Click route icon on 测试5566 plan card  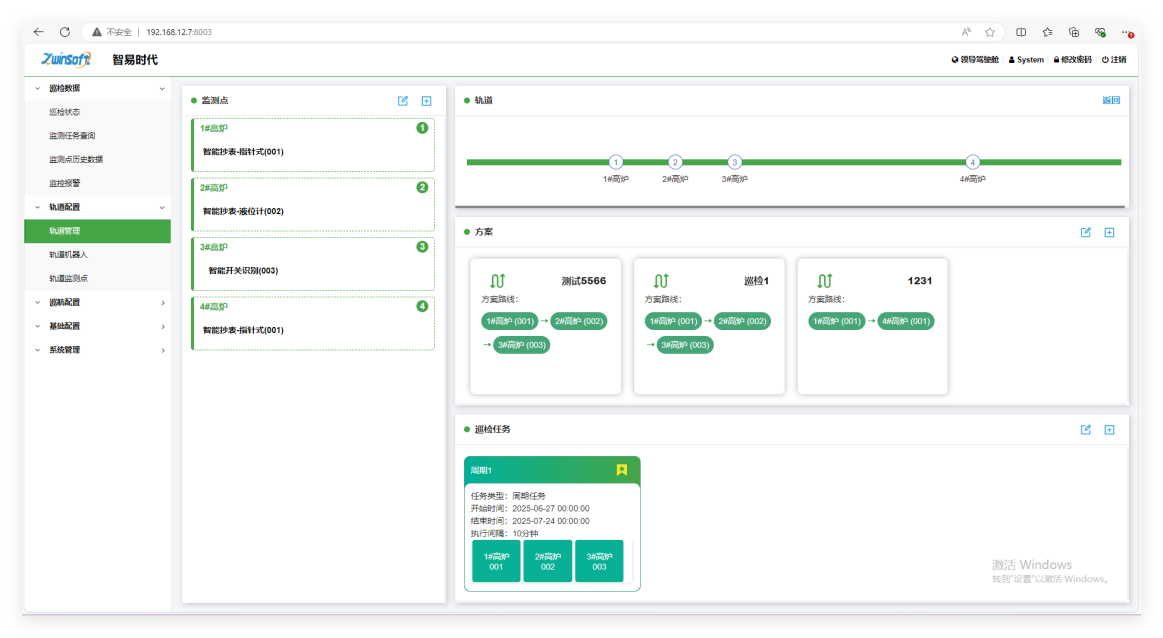[497, 281]
